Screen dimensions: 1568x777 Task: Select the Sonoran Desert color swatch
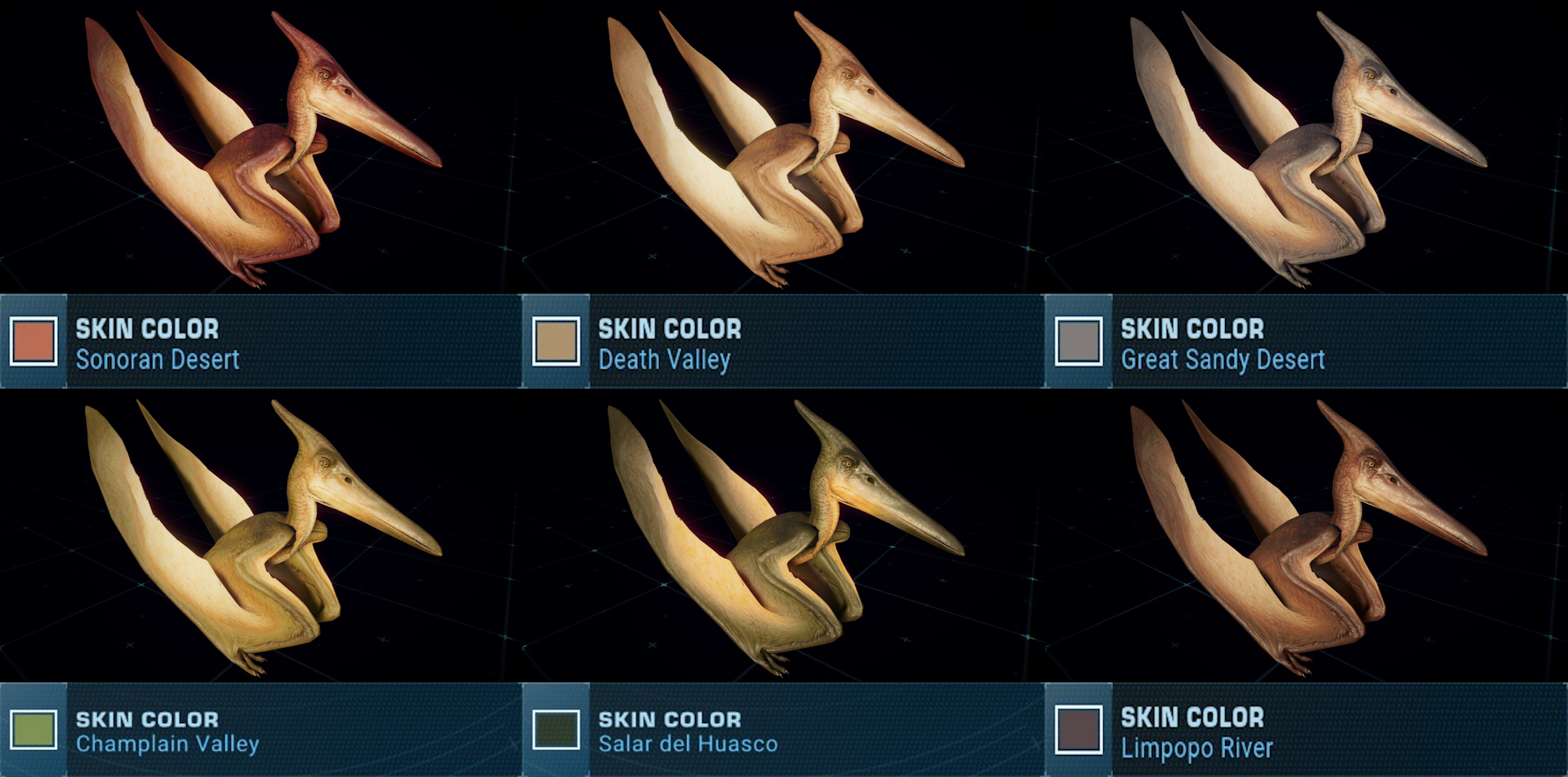[x=33, y=341]
